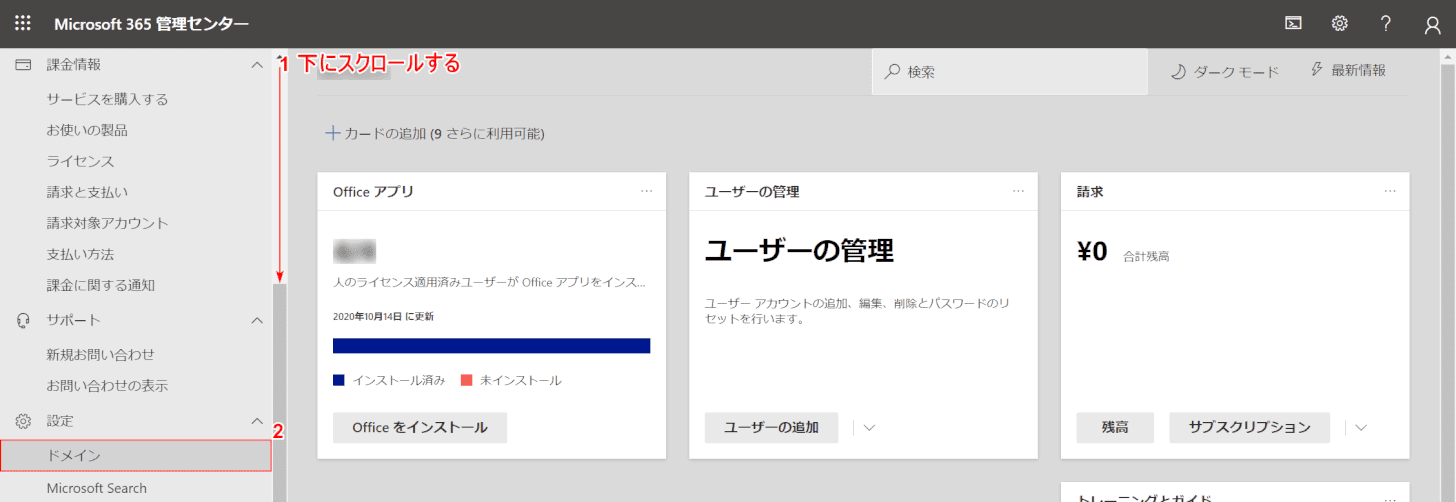Open the Office アプリ card ellipsis menu

tap(647, 190)
